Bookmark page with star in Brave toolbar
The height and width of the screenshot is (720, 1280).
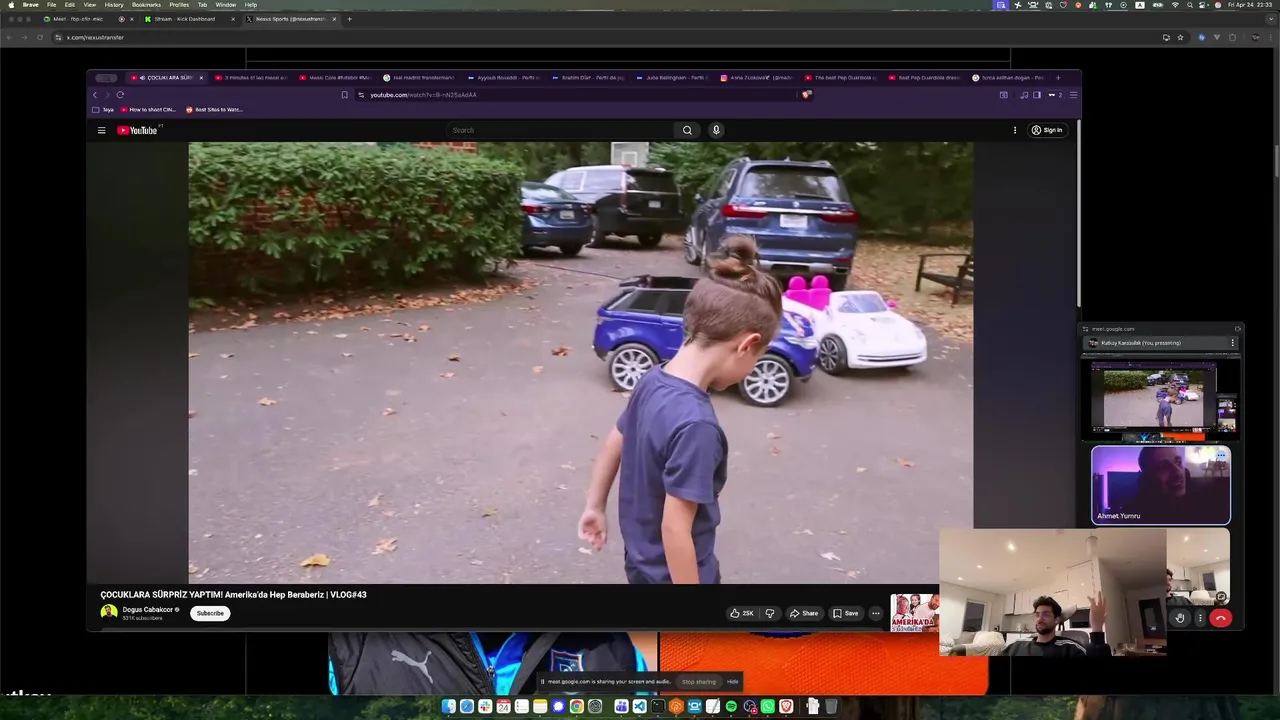point(1180,37)
